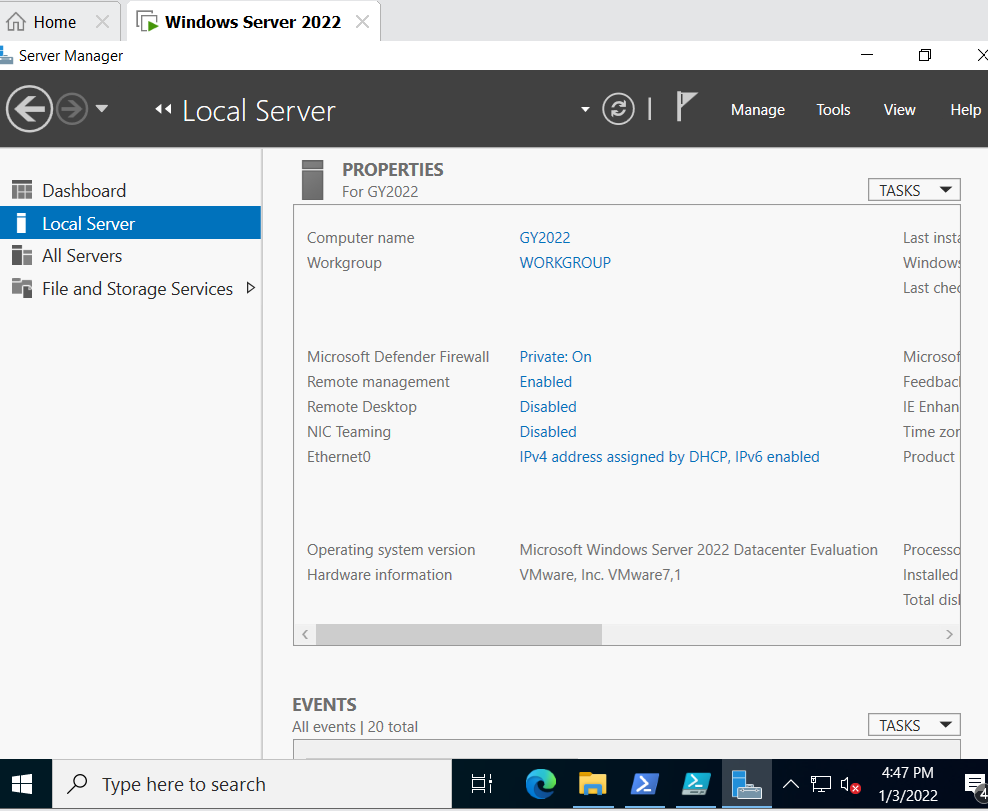Click the Server Manager title bar icon
The width and height of the screenshot is (988, 811).
(6, 55)
